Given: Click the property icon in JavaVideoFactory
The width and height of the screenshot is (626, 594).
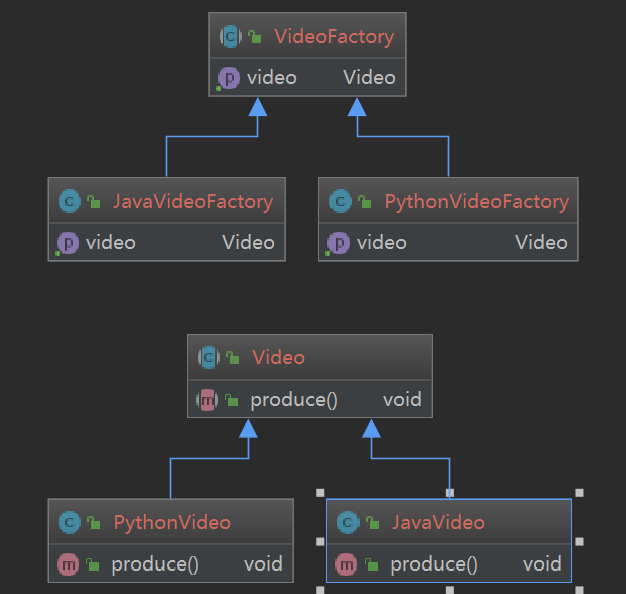Looking at the screenshot, I should click(x=68, y=242).
